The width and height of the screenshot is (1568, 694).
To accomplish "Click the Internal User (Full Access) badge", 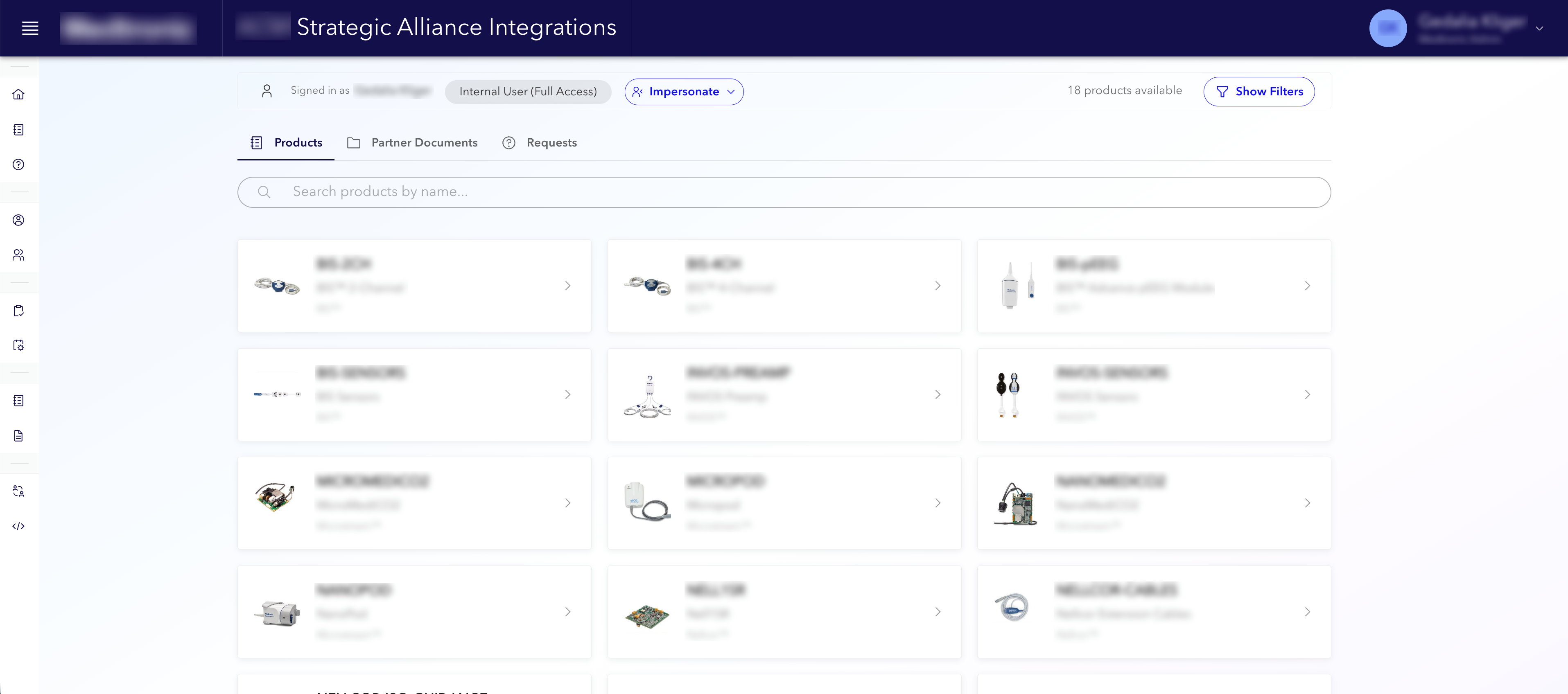I will pos(528,91).
